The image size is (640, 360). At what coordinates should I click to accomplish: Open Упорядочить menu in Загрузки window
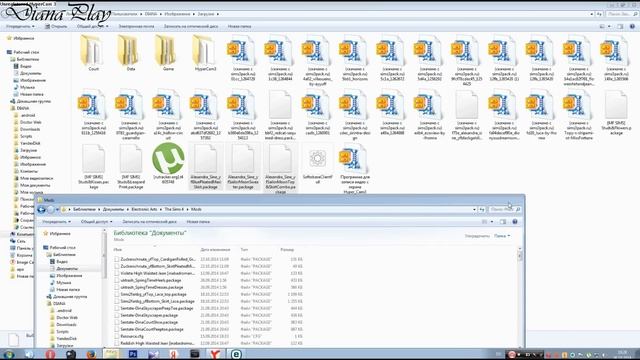pyautogui.click(x=20, y=27)
